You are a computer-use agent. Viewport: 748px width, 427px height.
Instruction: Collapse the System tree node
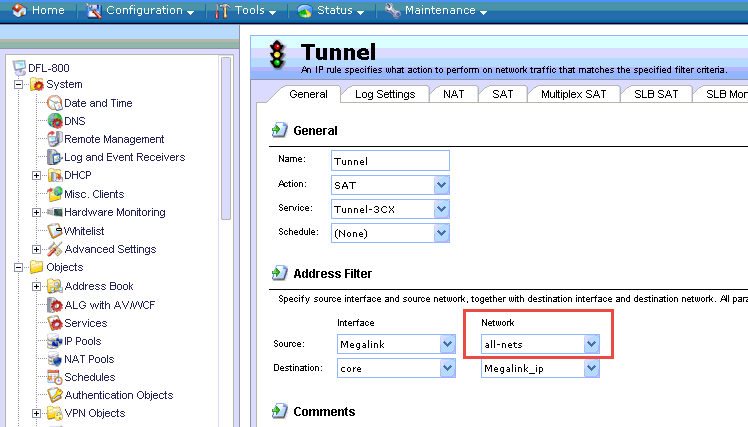click(18, 84)
